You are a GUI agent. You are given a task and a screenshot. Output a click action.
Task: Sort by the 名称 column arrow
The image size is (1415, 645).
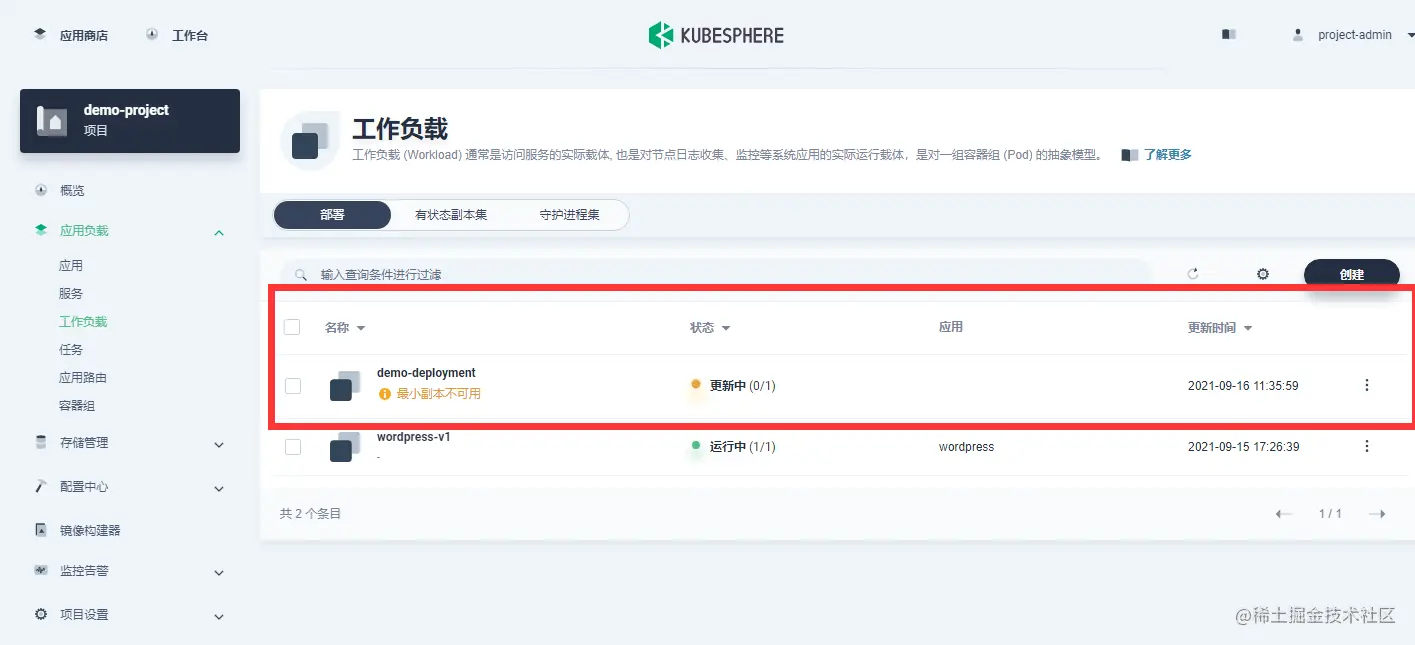click(x=361, y=328)
